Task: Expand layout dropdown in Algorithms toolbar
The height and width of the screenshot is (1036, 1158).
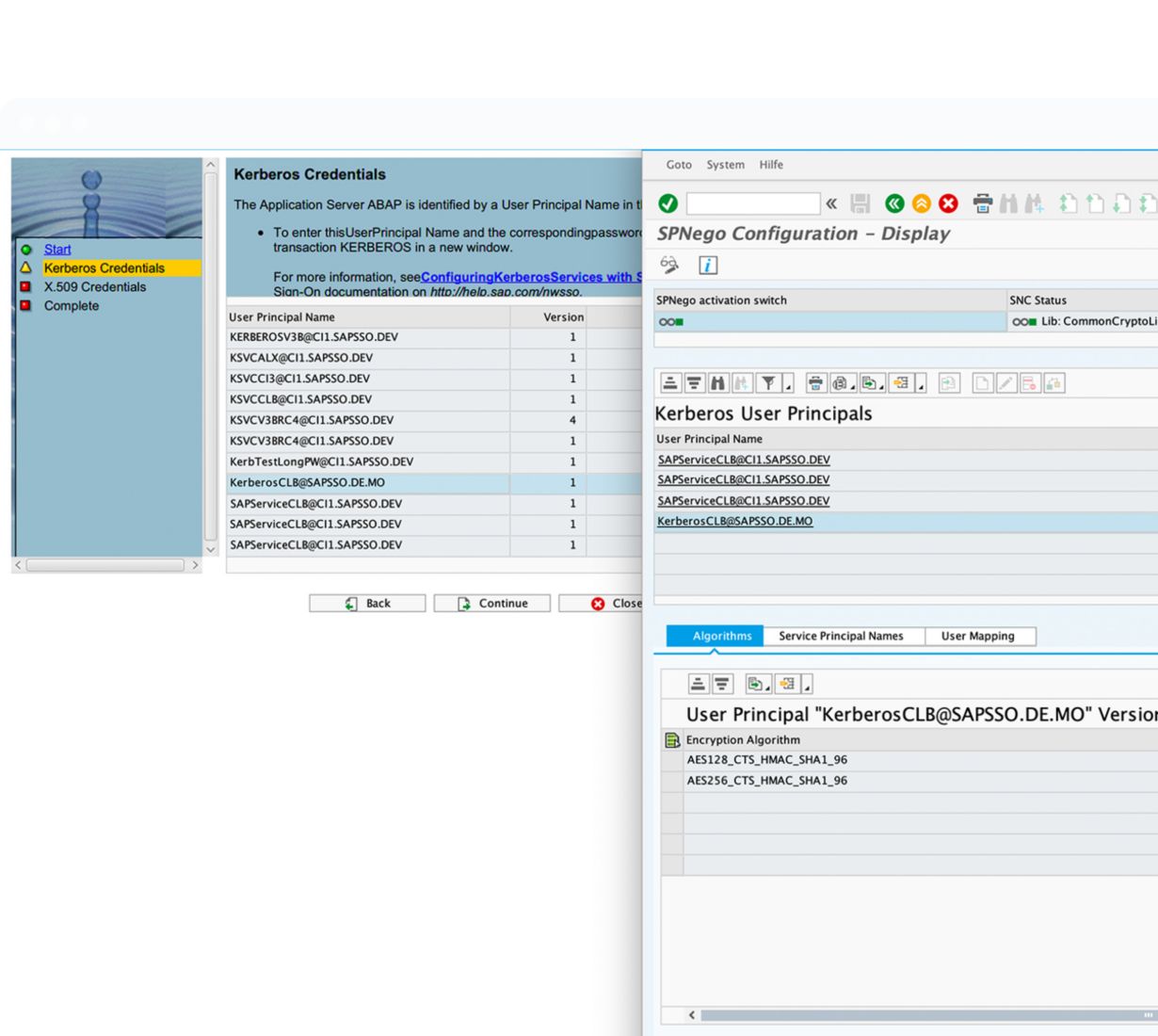Action: click(807, 687)
